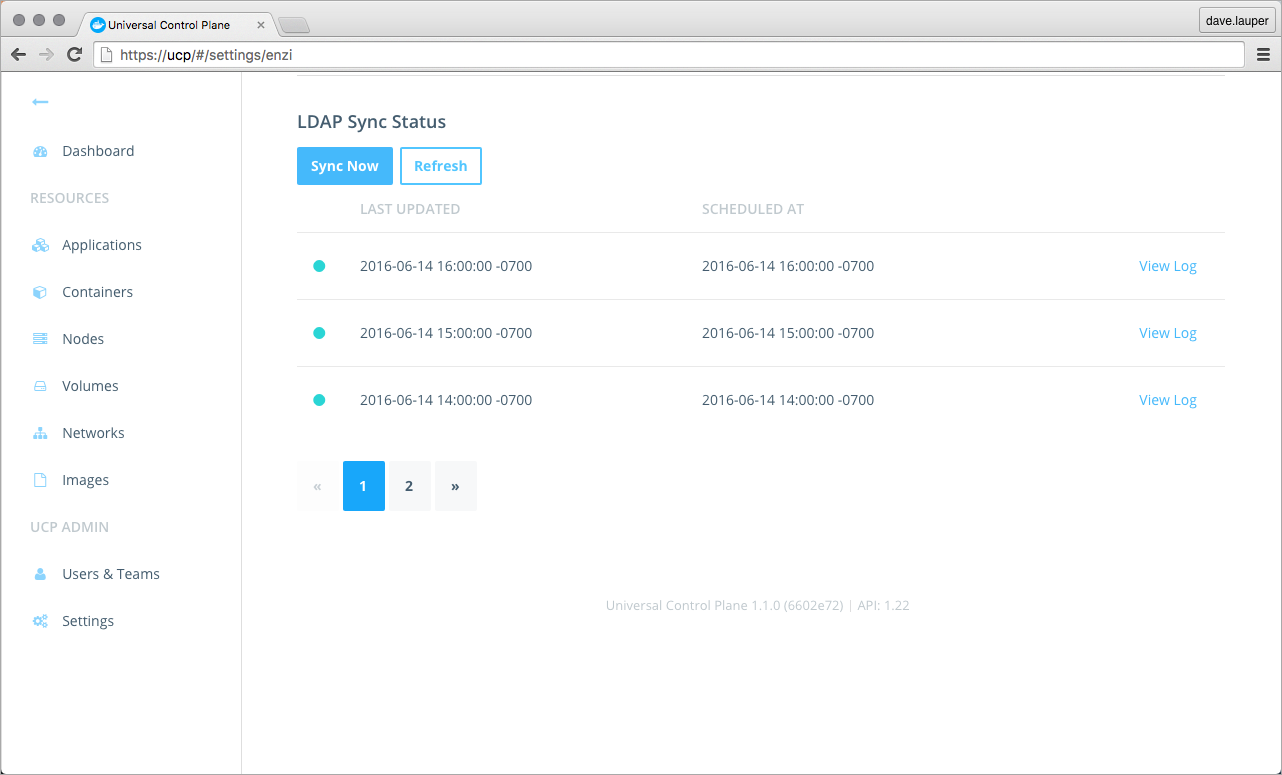This screenshot has height=775, width=1282.
Task: Open the Chrome hamburger menu
Action: [x=1263, y=55]
